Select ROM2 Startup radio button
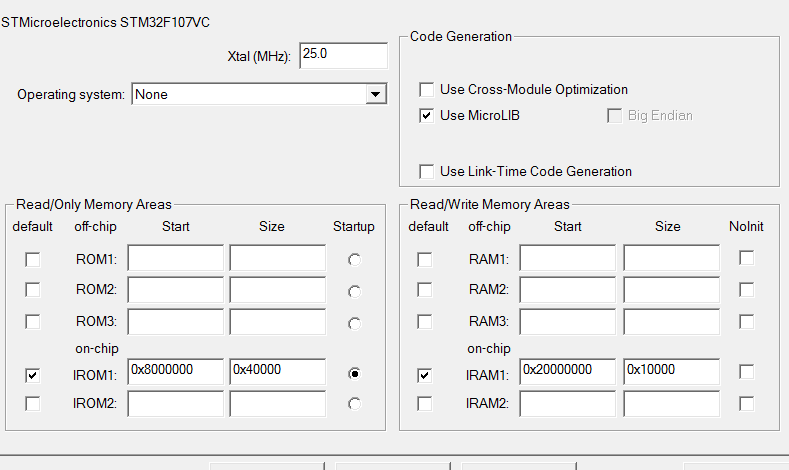789x470 pixels. [354, 291]
